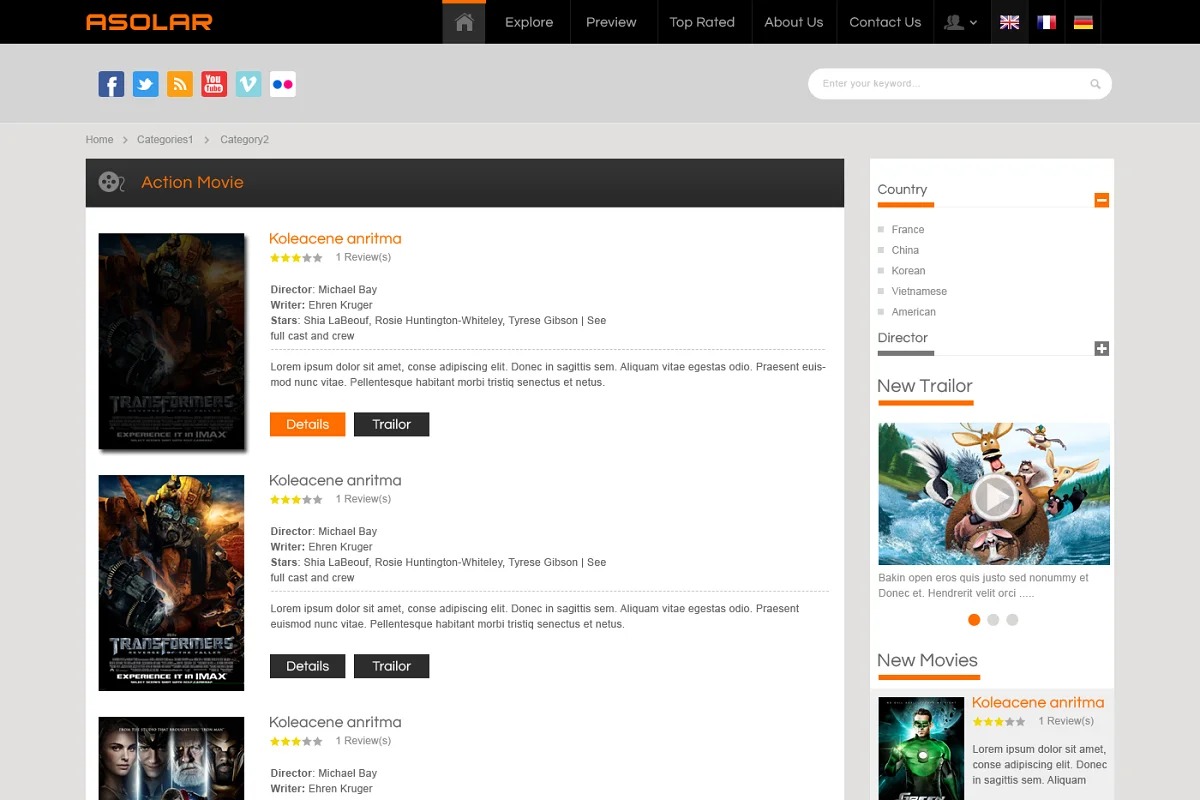This screenshot has width=1200, height=800.
Task: Collapse the Country filter section
Action: tap(1102, 200)
